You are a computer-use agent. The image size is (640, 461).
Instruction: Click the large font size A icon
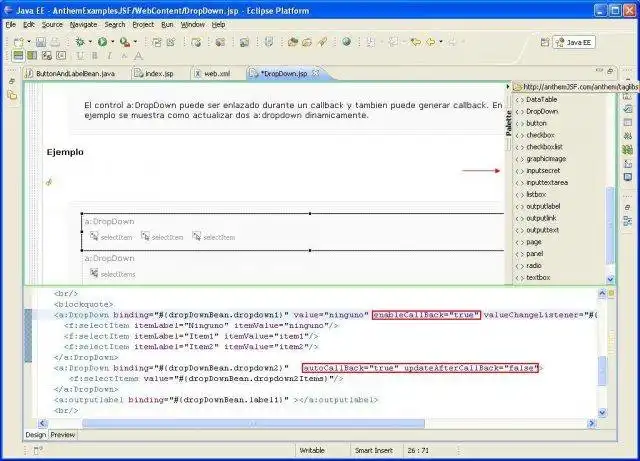[139, 56]
